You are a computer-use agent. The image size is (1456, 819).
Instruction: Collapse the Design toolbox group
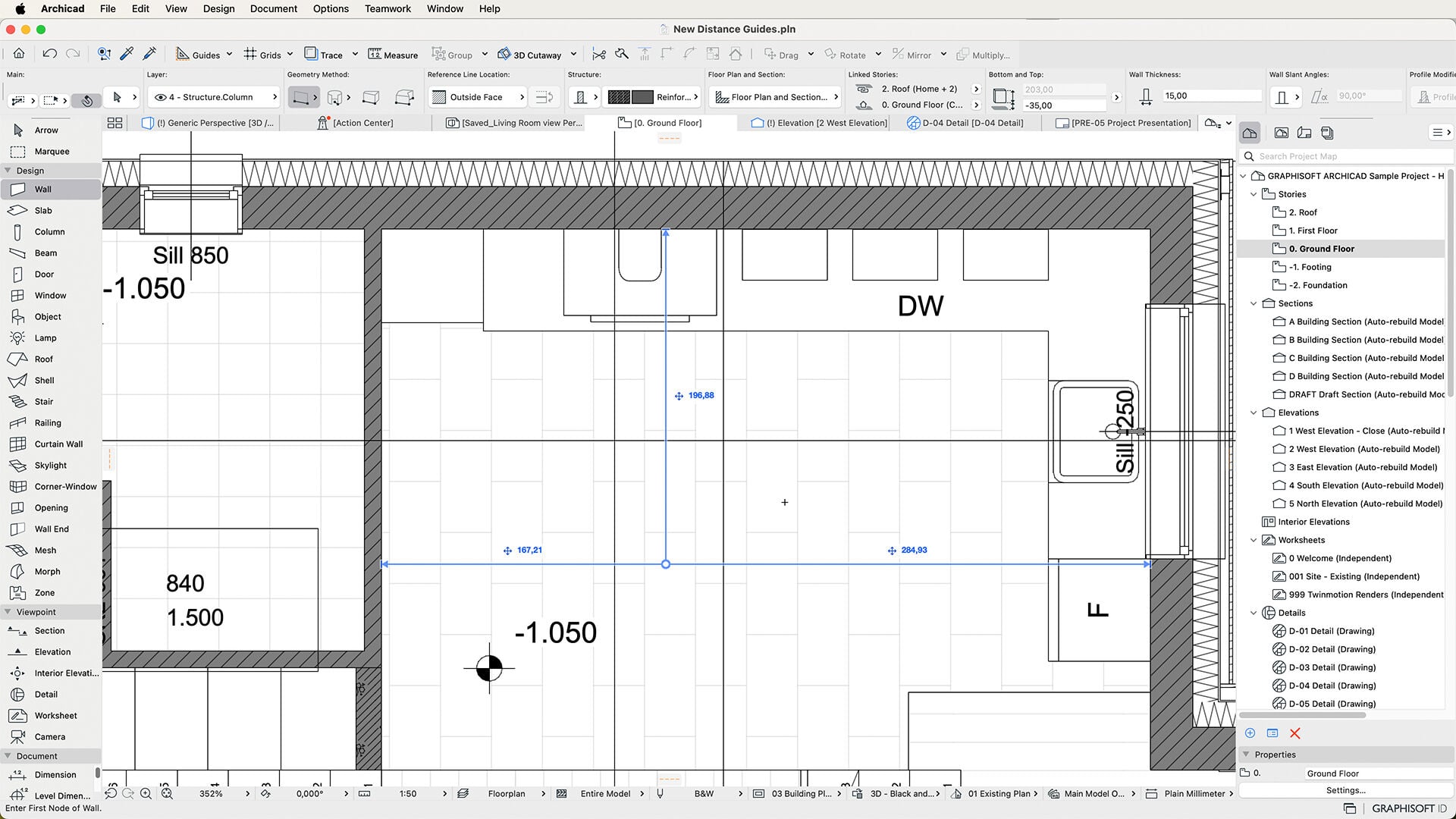click(x=8, y=171)
